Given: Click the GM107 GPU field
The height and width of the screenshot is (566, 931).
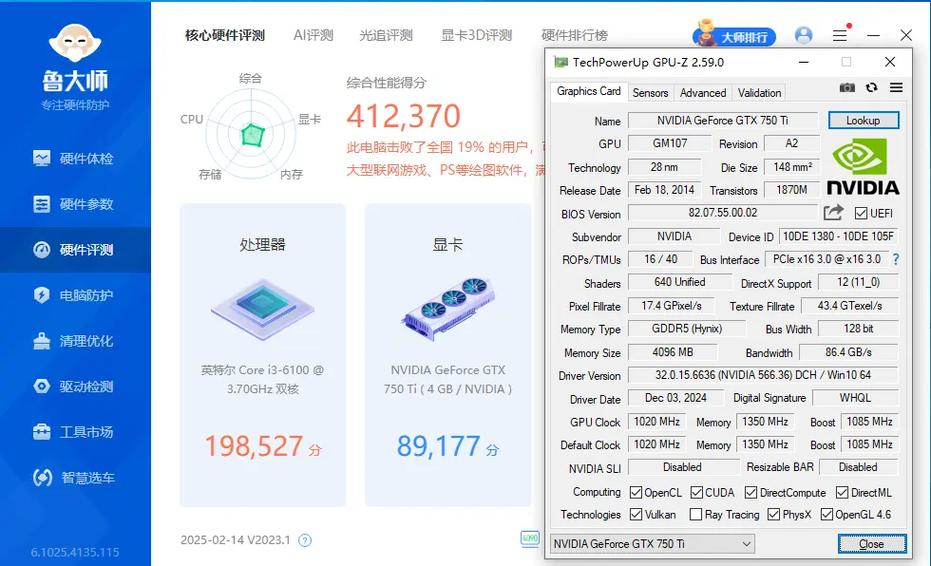Looking at the screenshot, I should 669,143.
